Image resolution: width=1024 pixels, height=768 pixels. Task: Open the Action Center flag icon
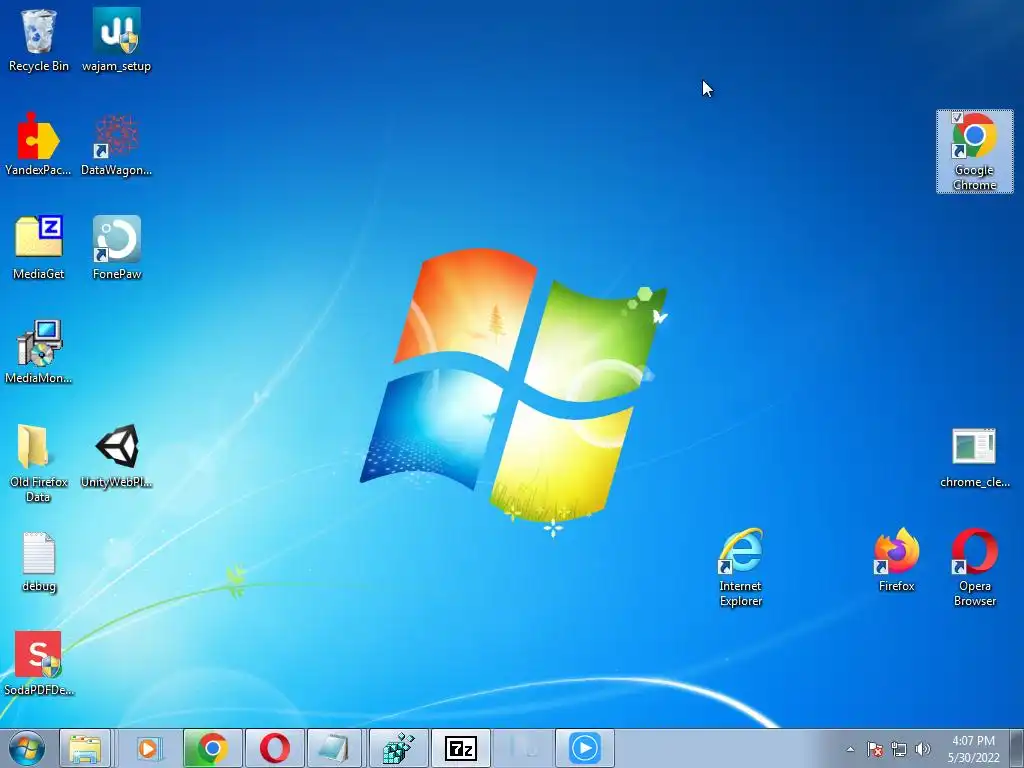click(x=875, y=749)
